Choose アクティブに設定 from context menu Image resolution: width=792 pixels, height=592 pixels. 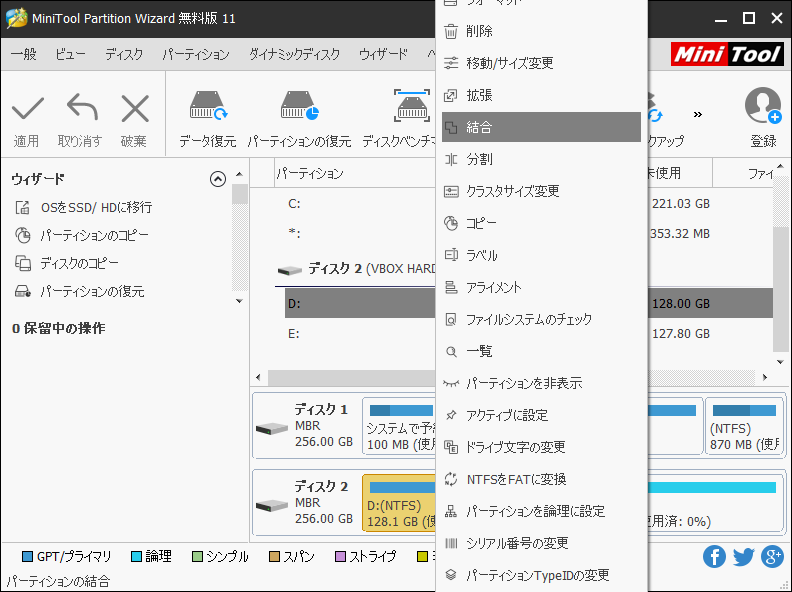click(541, 415)
